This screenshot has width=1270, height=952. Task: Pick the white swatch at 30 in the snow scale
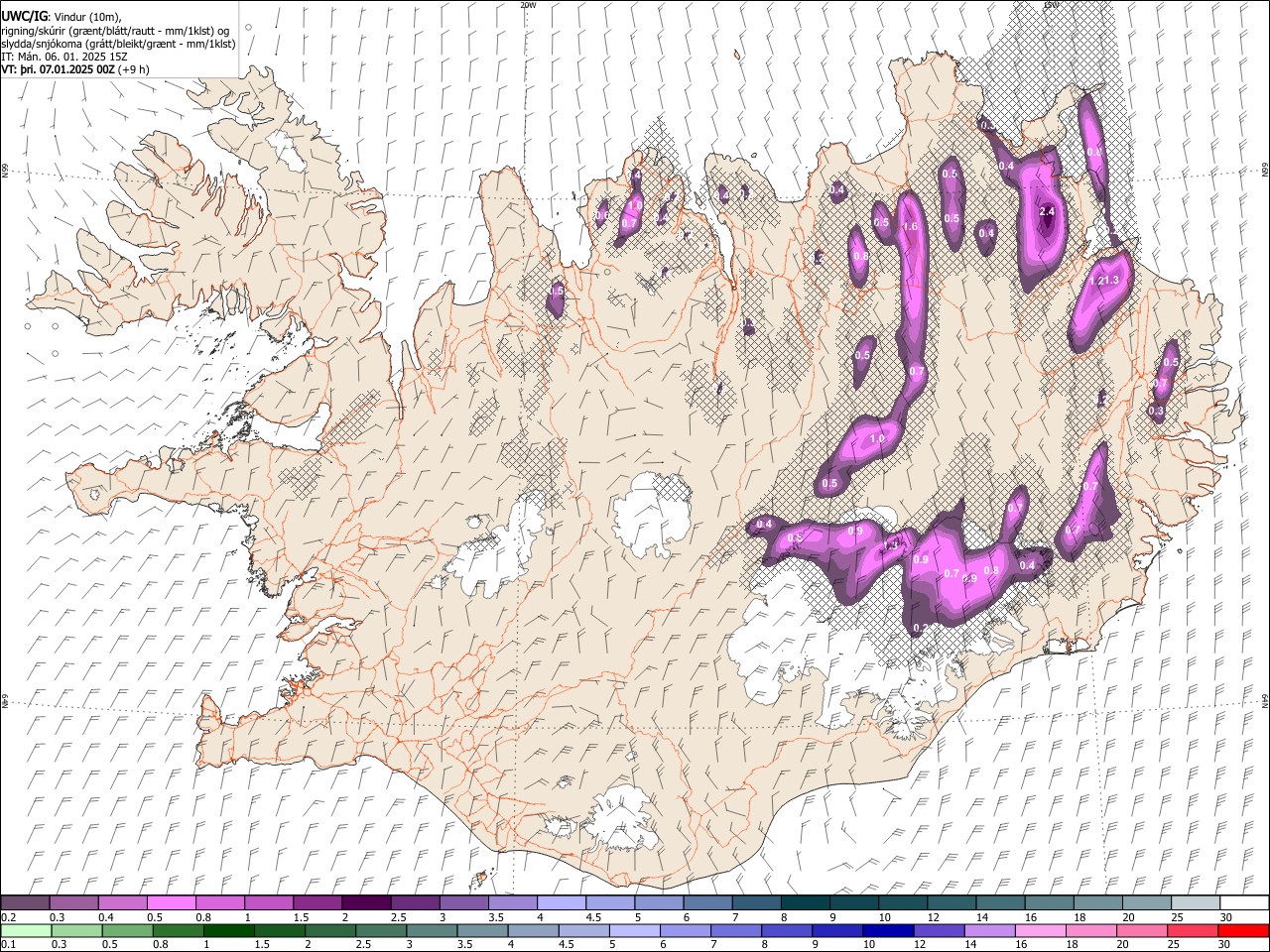coord(1244,903)
